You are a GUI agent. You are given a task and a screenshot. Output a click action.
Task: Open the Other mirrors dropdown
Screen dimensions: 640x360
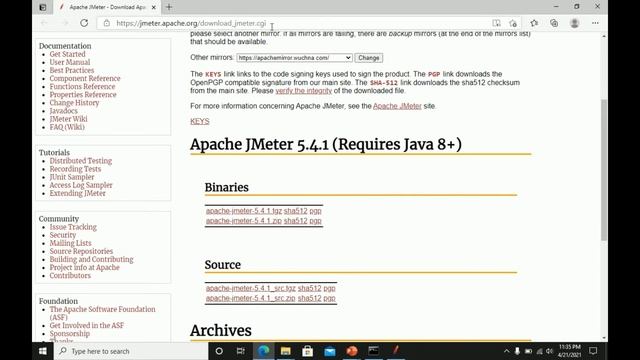pos(294,58)
